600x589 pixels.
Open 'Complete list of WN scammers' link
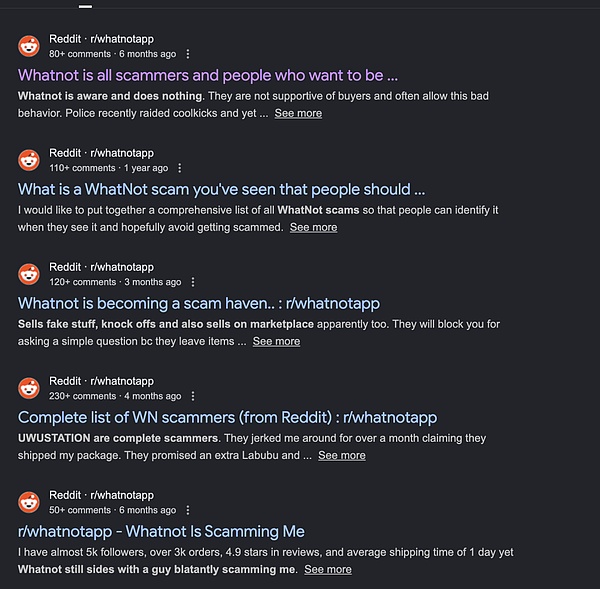coord(227,417)
